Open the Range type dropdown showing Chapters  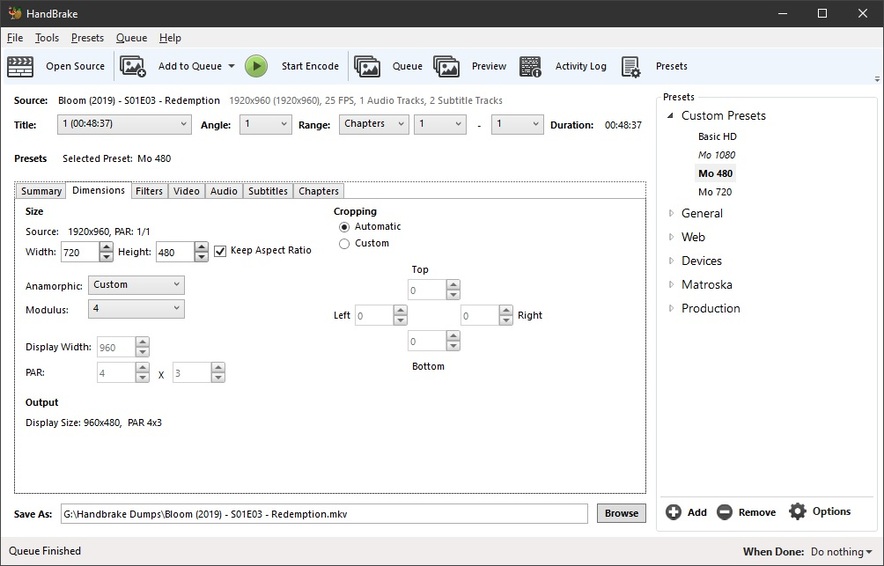374,124
